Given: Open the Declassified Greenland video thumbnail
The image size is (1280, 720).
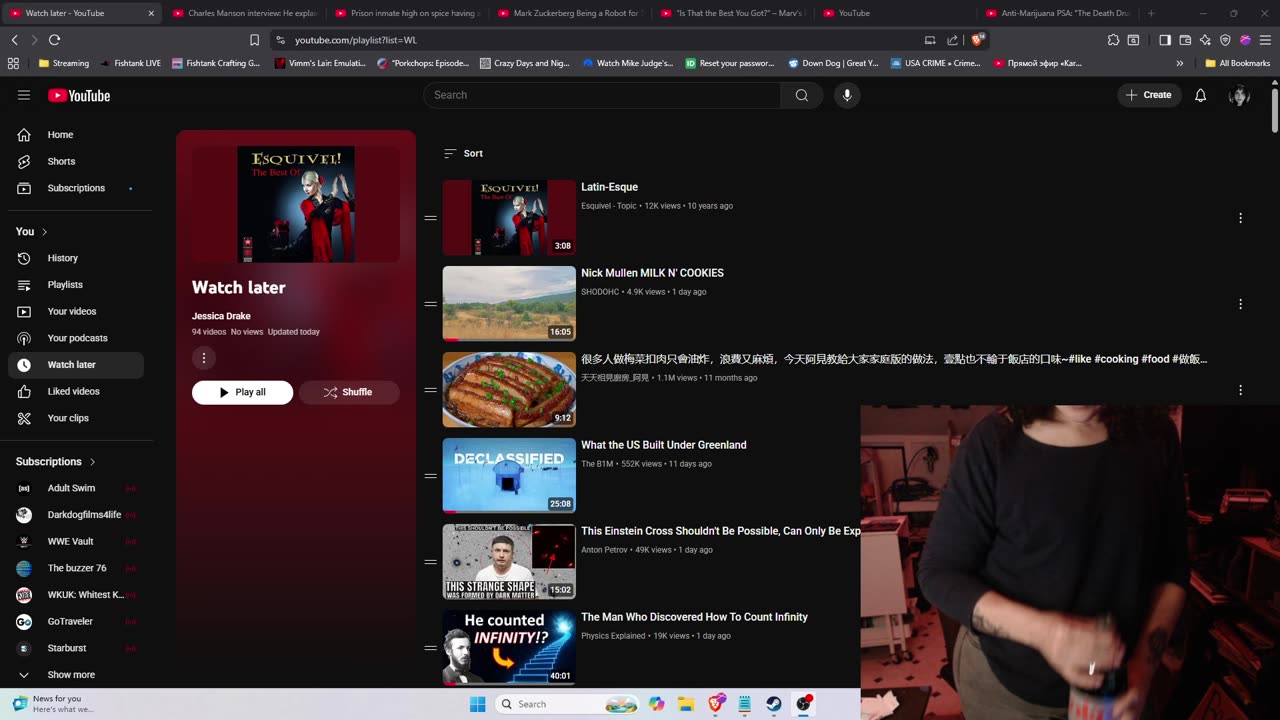Looking at the screenshot, I should [x=509, y=476].
